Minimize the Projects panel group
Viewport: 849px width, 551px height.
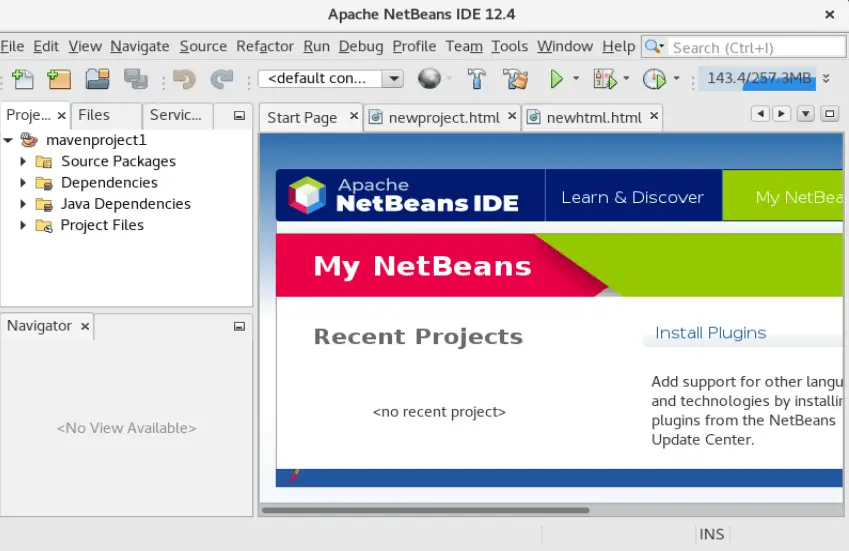click(x=239, y=116)
